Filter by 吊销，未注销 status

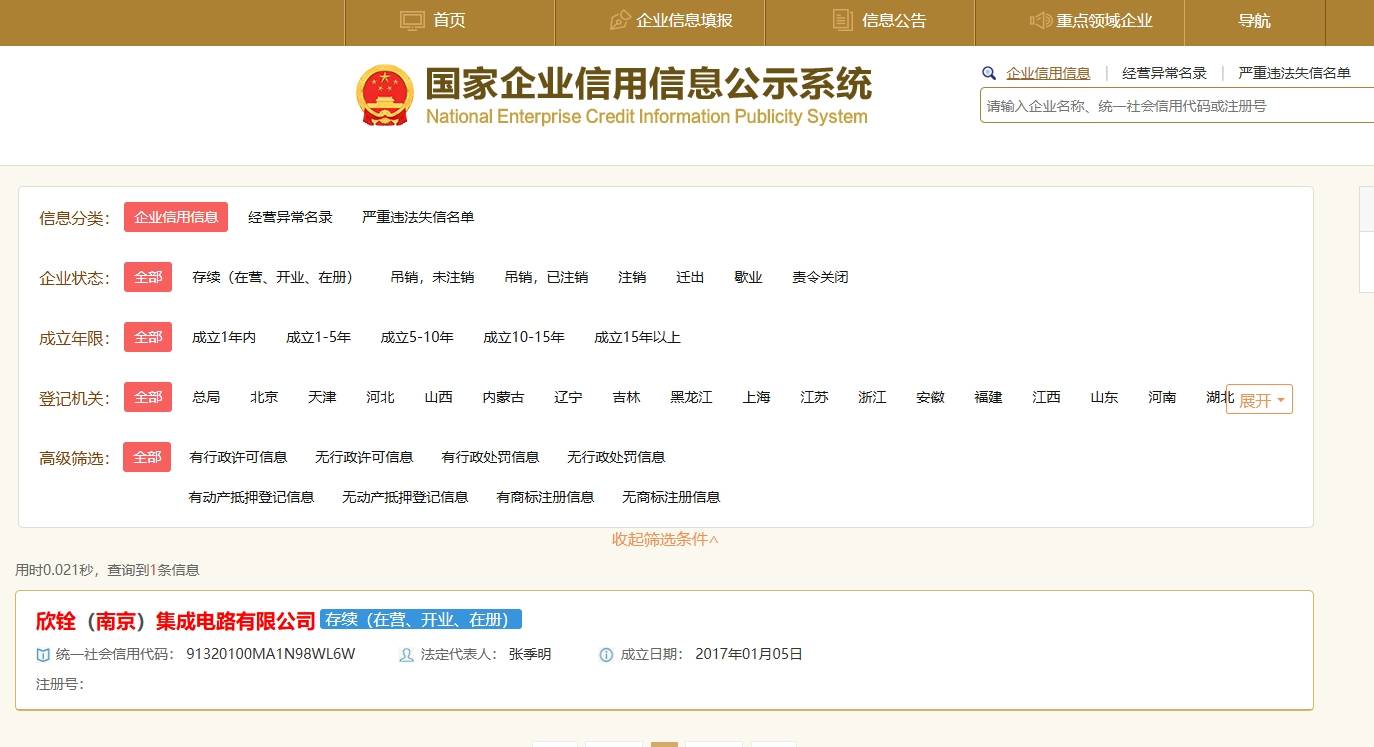432,277
